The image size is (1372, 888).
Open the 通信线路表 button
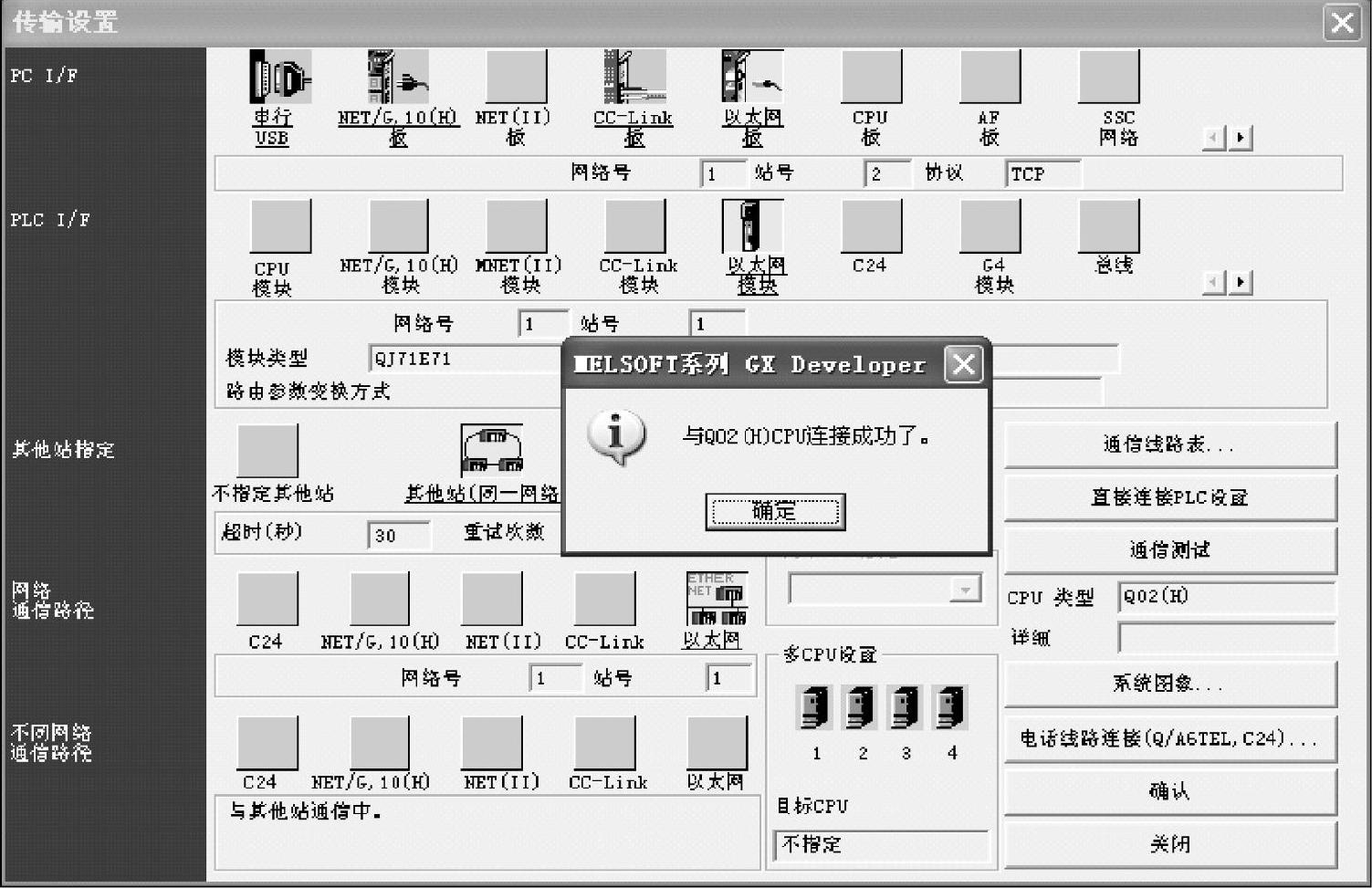click(1170, 444)
